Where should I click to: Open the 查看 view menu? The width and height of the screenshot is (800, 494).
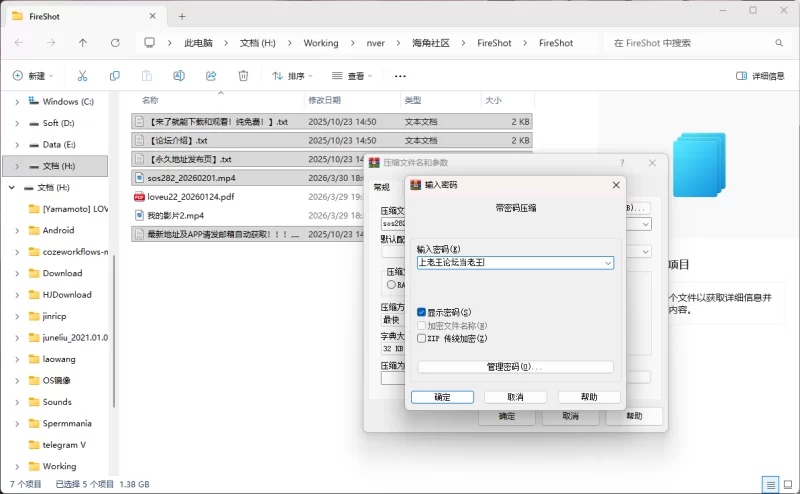pyautogui.click(x=353, y=76)
